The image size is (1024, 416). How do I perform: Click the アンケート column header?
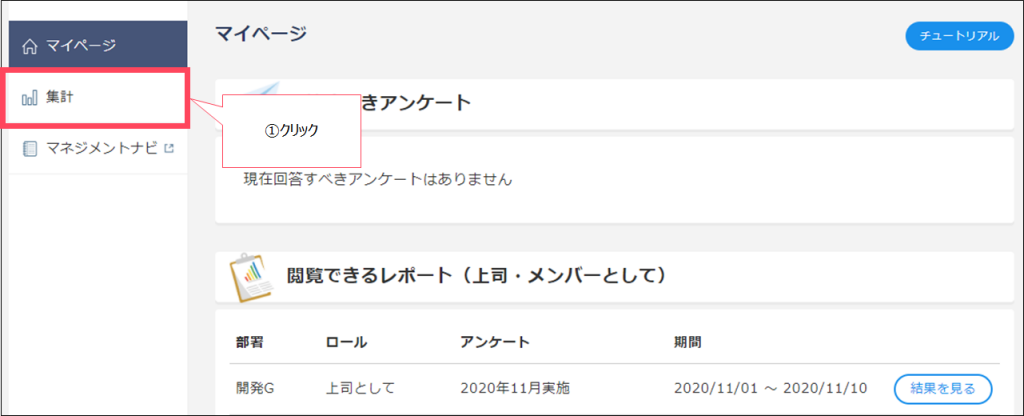[x=495, y=342]
